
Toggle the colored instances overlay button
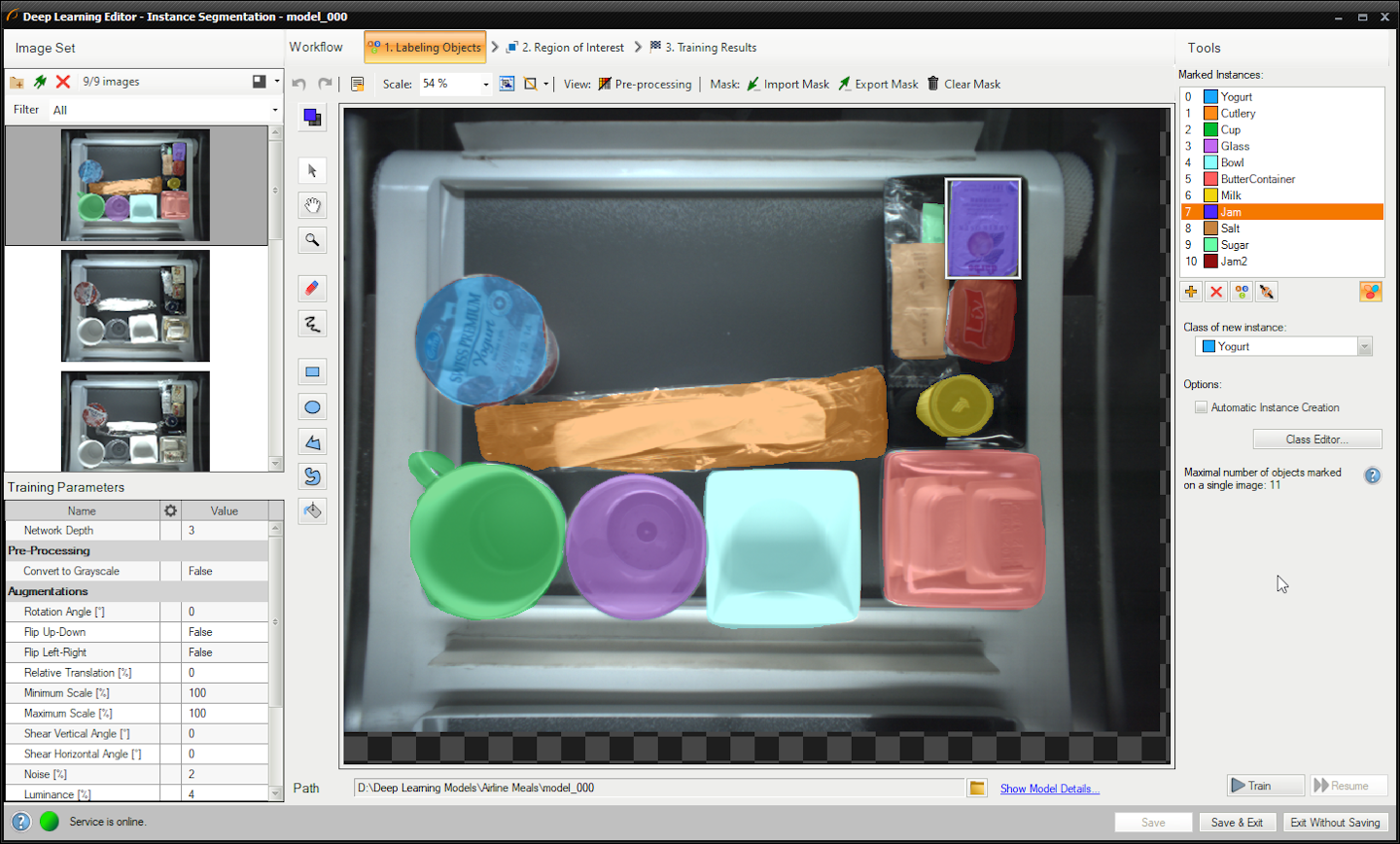(1371, 292)
